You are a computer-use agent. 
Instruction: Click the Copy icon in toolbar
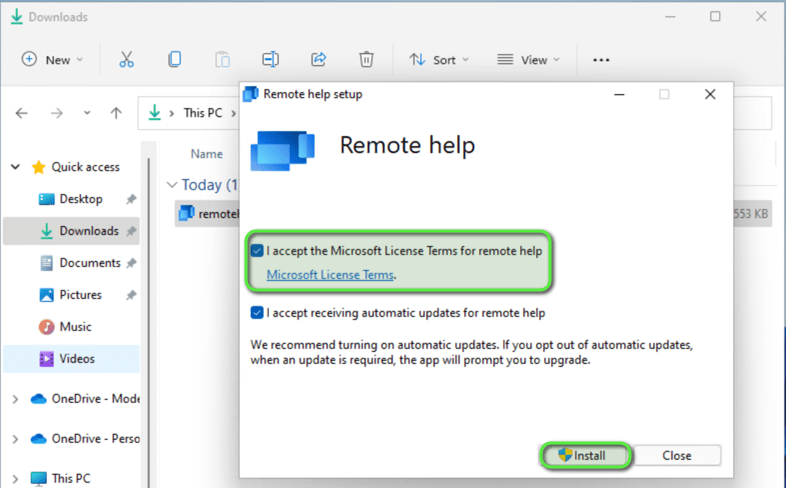(x=174, y=60)
